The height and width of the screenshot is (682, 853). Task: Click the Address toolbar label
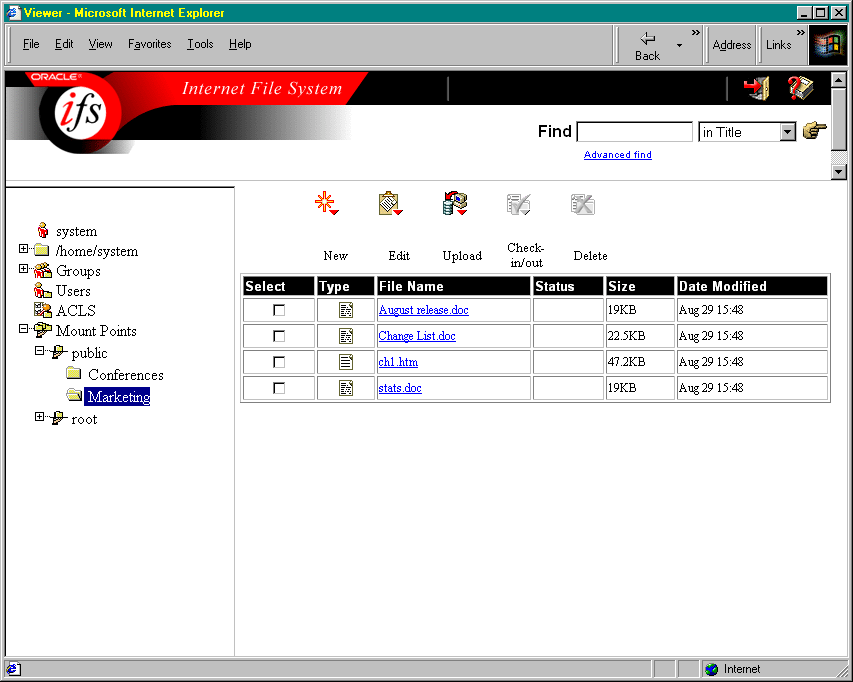732,45
